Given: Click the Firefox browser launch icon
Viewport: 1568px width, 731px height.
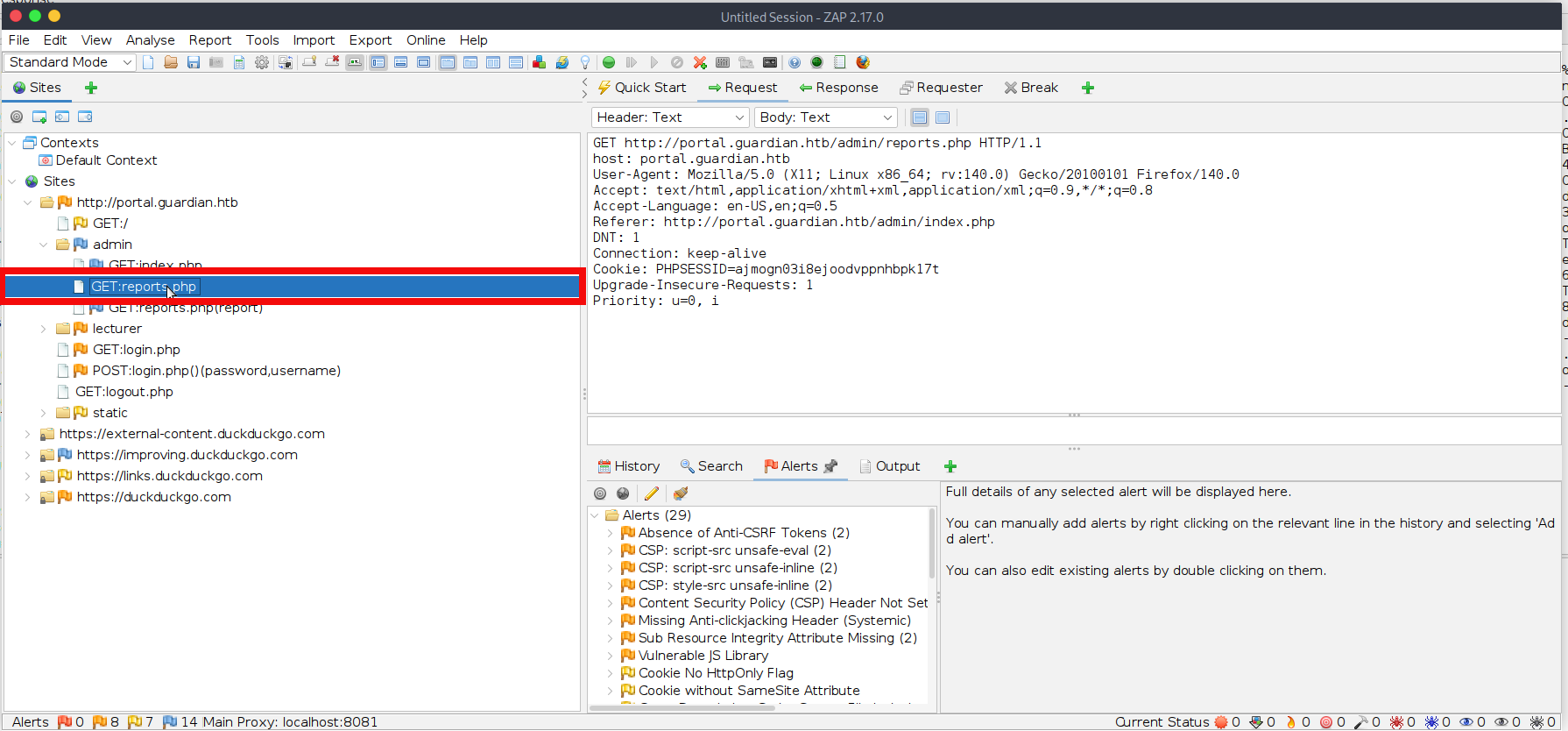Looking at the screenshot, I should (863, 62).
